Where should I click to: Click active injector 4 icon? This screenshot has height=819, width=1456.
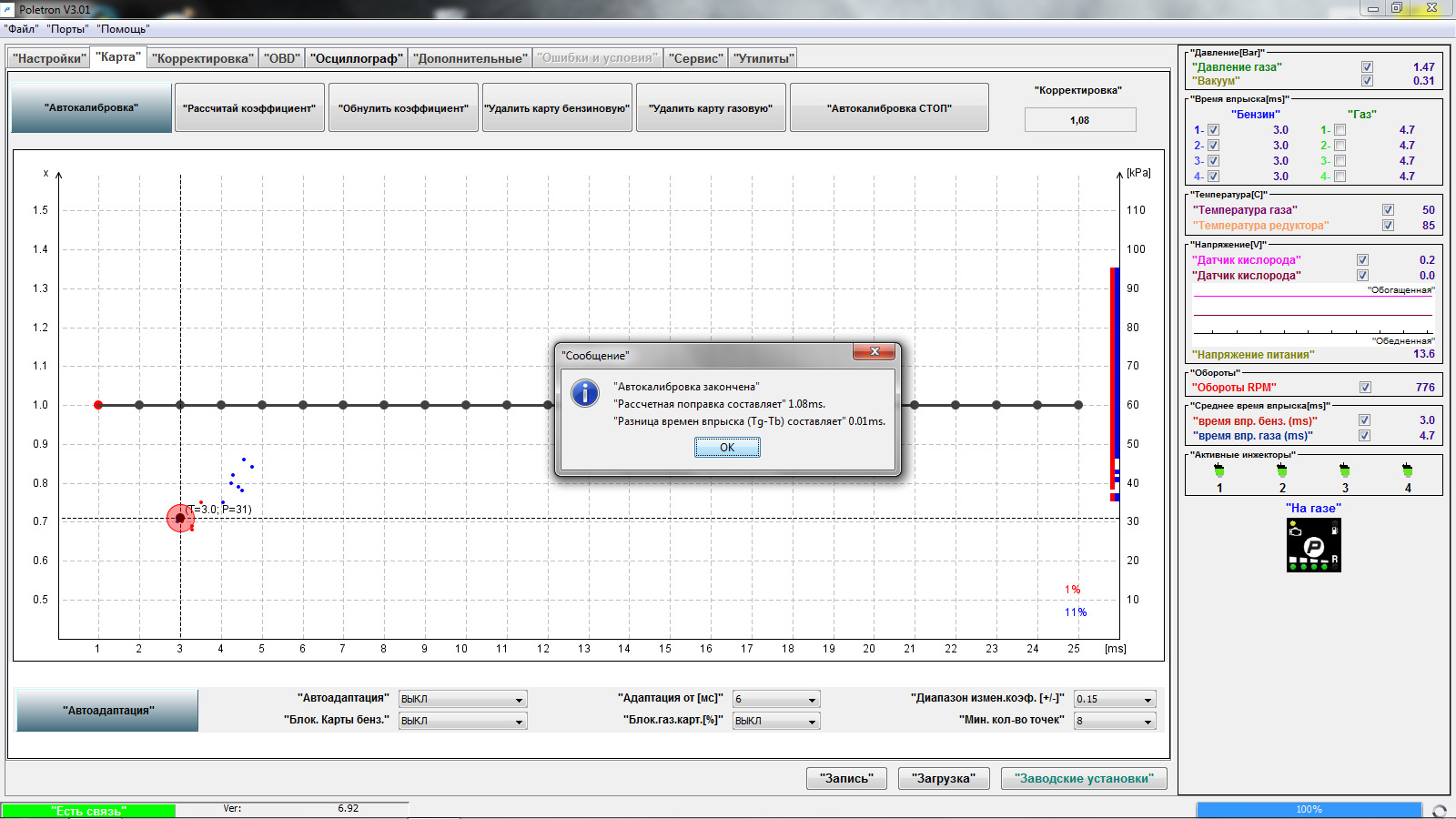tap(1408, 470)
